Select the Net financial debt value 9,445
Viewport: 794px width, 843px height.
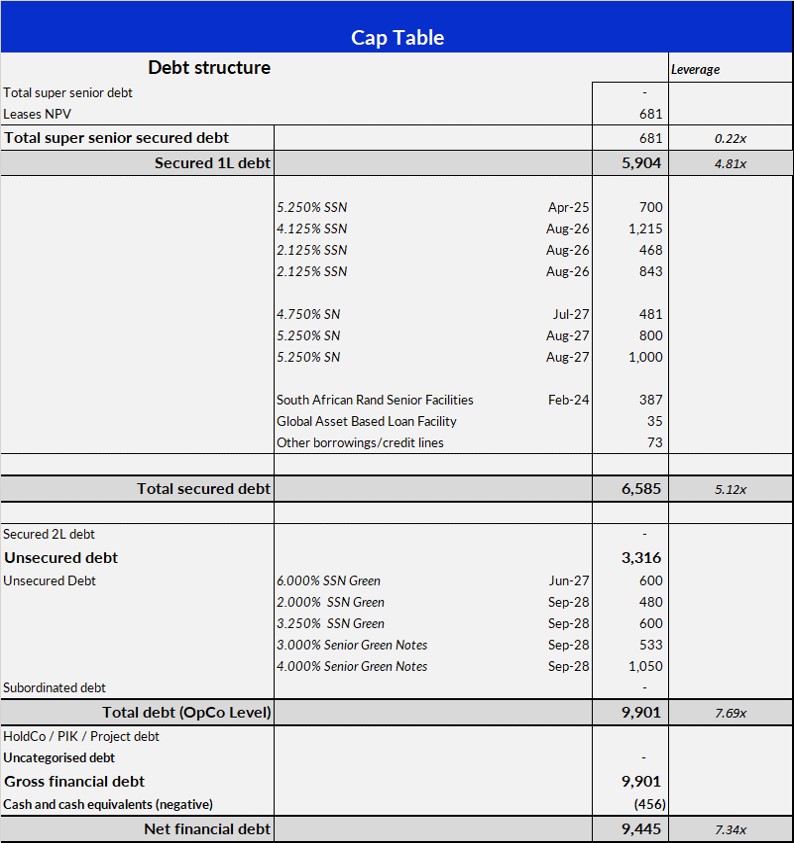tap(642, 829)
